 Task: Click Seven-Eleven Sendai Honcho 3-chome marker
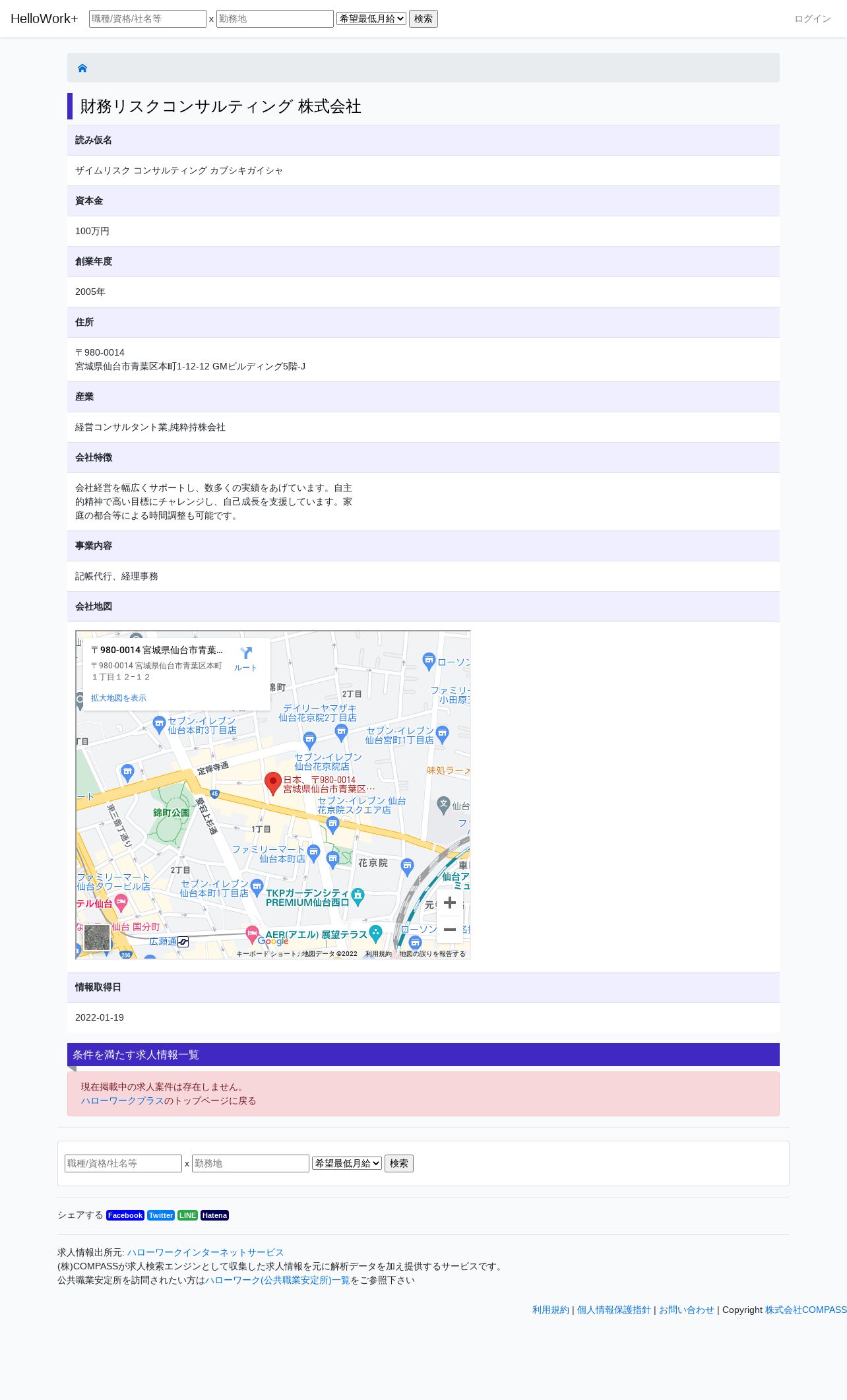(x=159, y=724)
